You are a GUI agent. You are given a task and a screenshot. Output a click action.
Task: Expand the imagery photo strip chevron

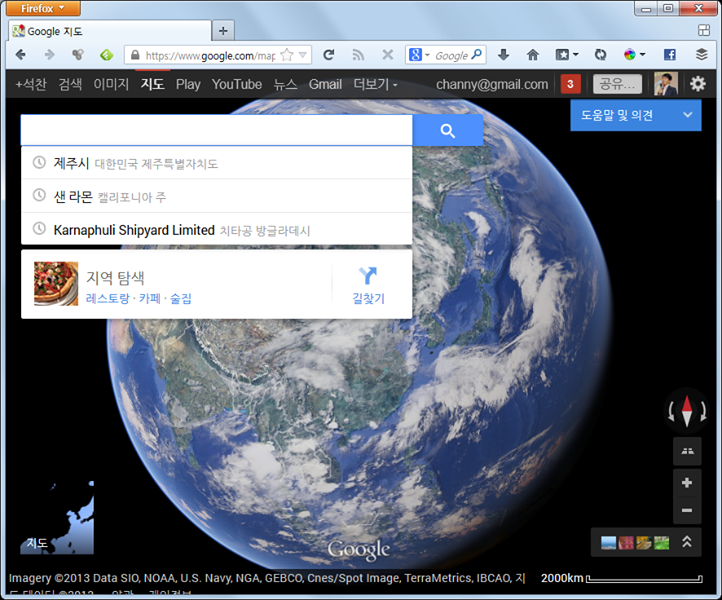click(x=687, y=542)
